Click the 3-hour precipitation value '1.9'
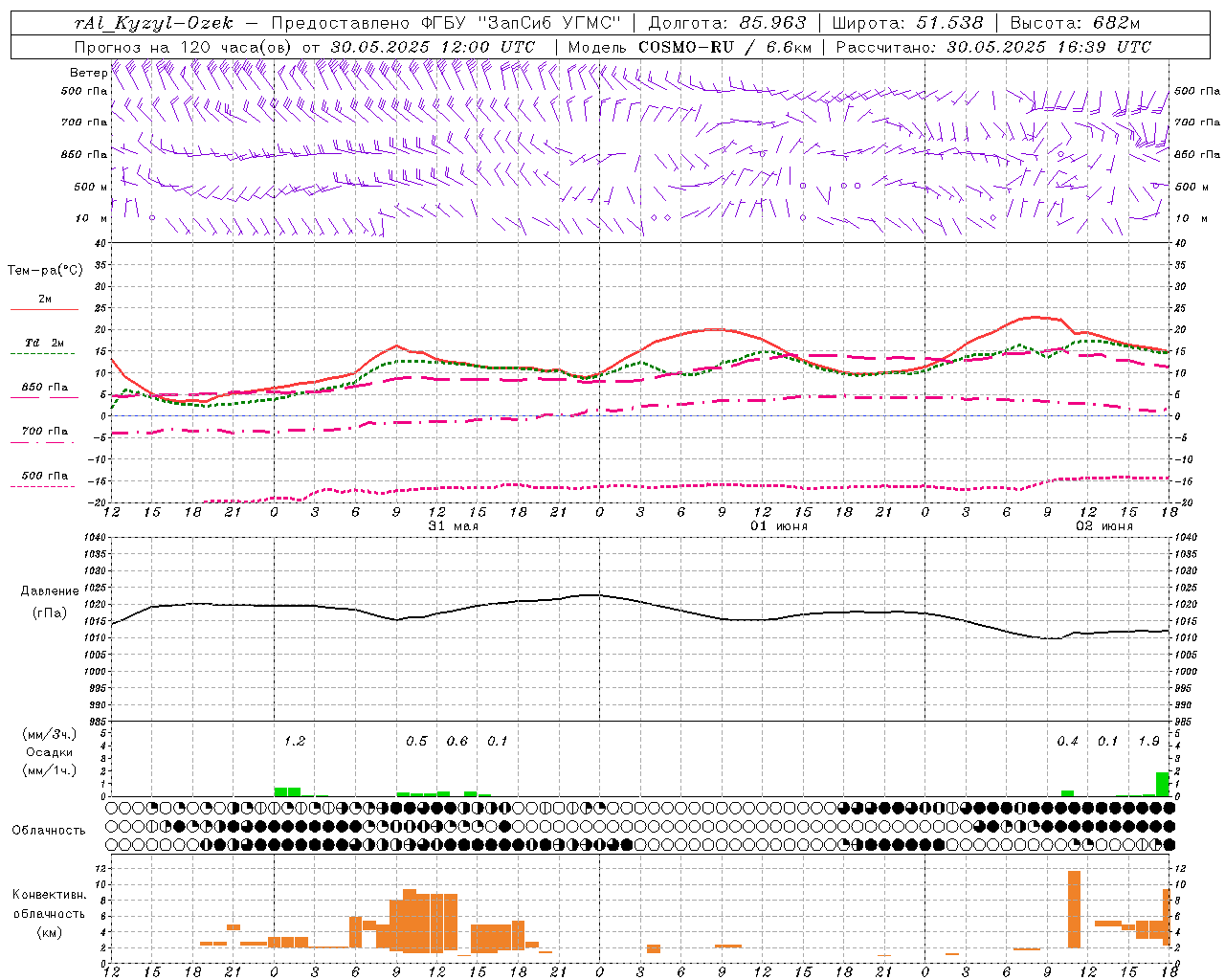The image size is (1225, 980). tap(1148, 742)
